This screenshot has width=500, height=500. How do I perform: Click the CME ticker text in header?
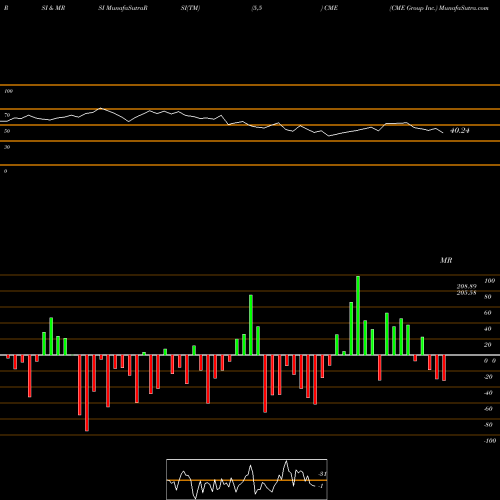[331, 8]
